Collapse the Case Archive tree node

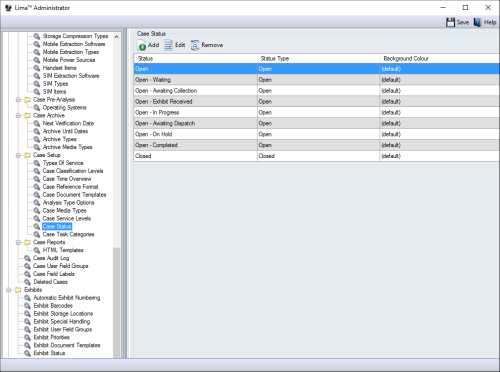18,115
